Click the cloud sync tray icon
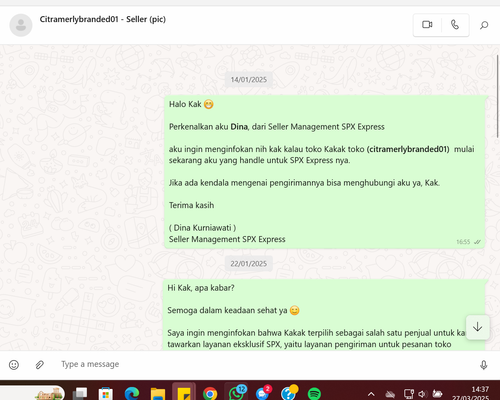 point(390,394)
